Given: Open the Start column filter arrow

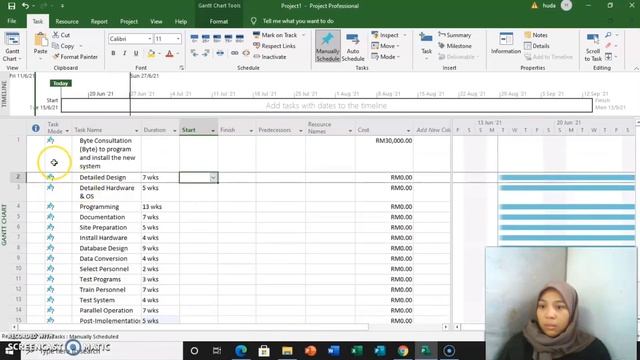Looking at the screenshot, I should (x=213, y=131).
